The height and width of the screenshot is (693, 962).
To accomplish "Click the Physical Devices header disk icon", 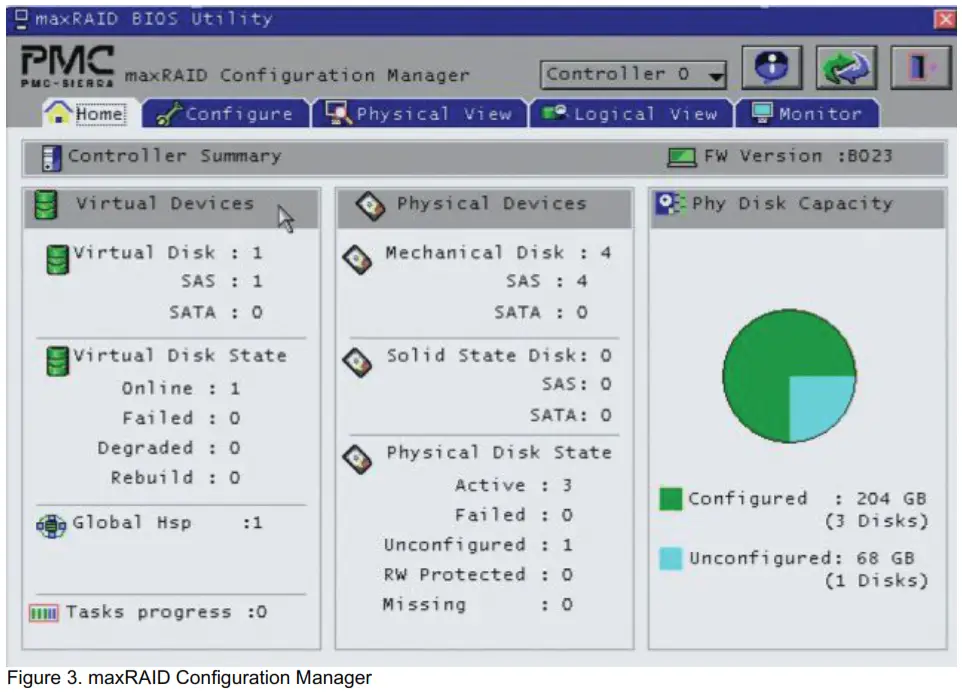I will point(371,205).
